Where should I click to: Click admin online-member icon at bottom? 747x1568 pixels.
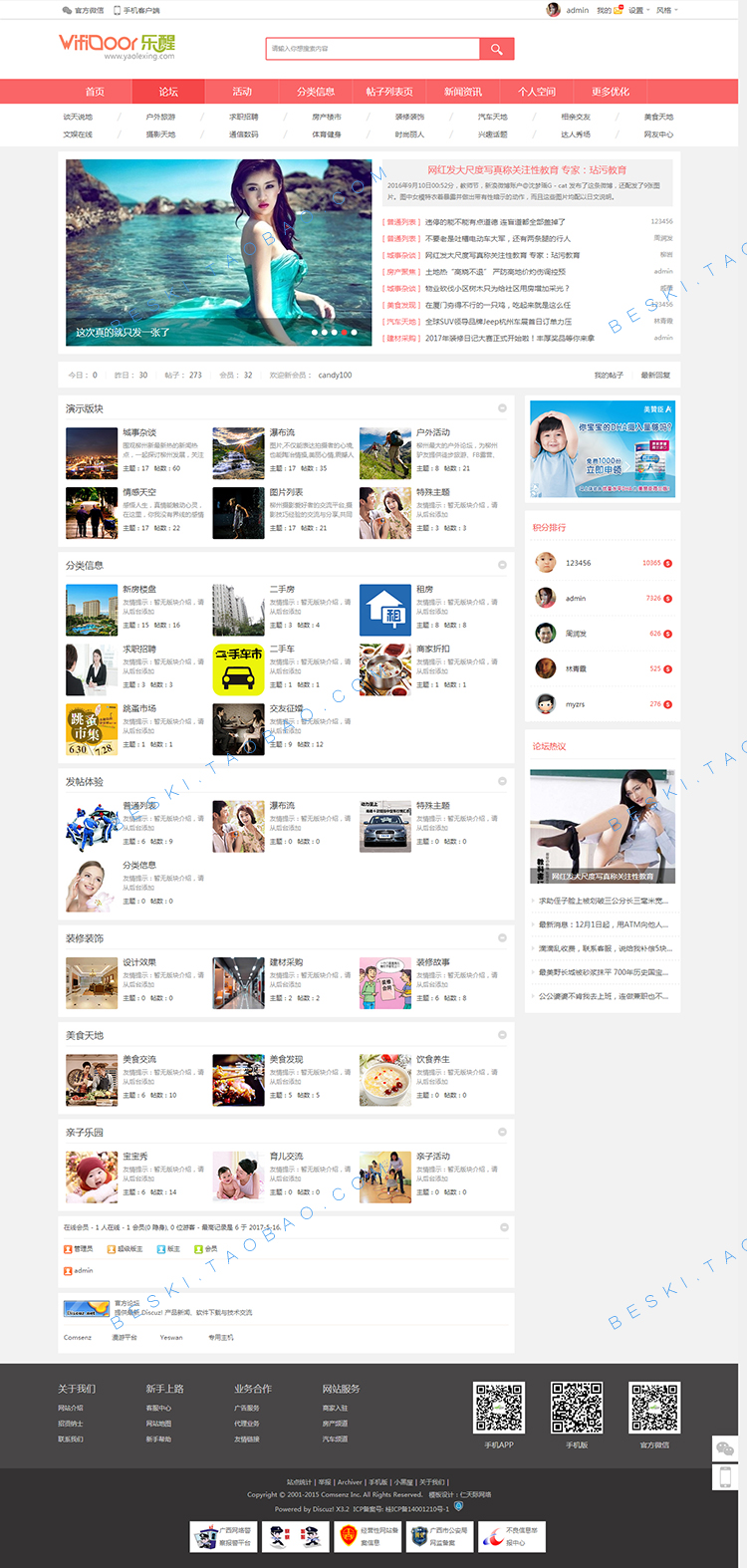(x=68, y=1270)
